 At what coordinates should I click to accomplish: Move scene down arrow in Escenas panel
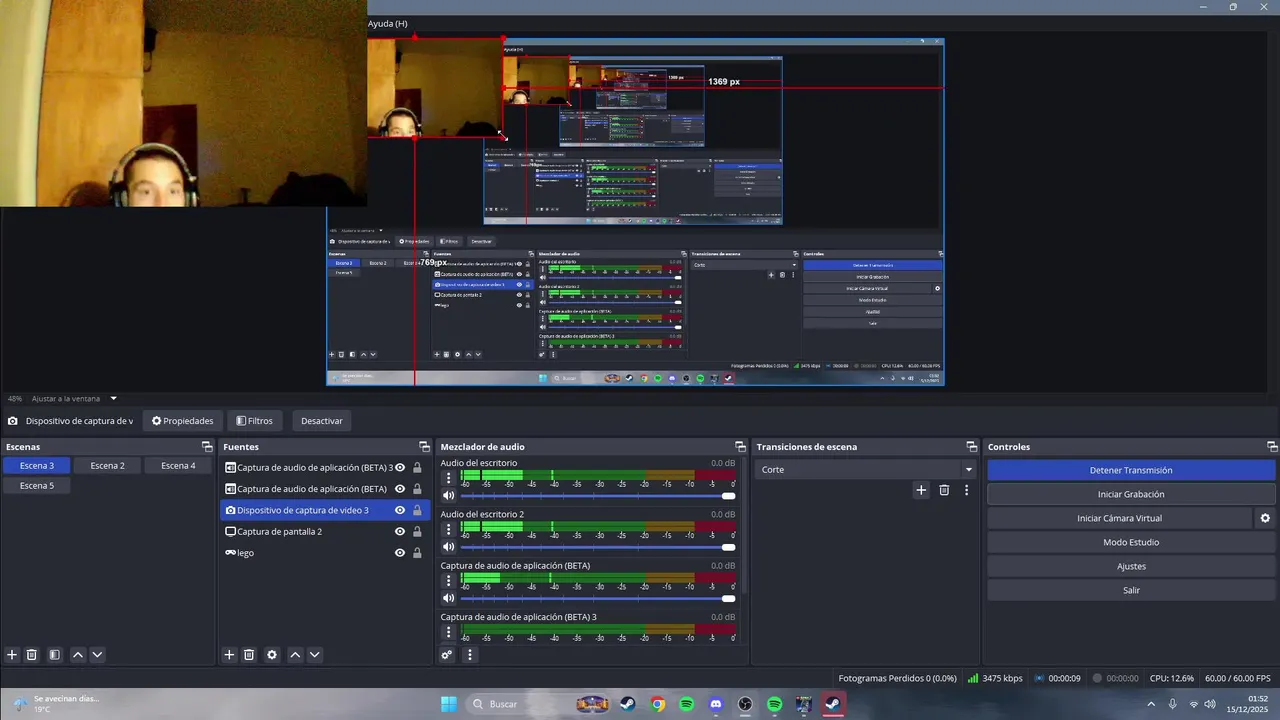point(97,655)
